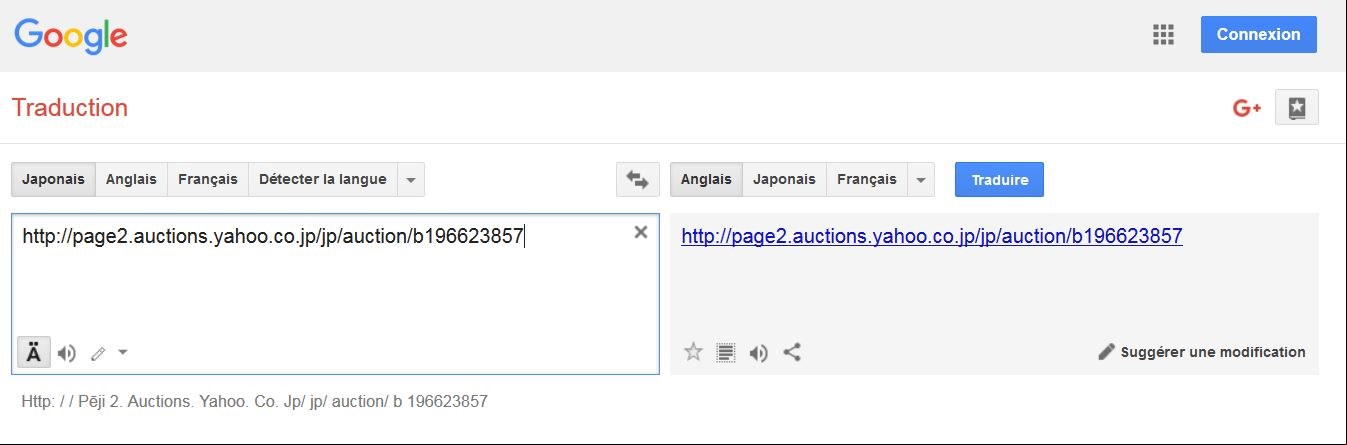Select all translated text icon
The height and width of the screenshot is (445, 1347).
pyautogui.click(x=726, y=352)
